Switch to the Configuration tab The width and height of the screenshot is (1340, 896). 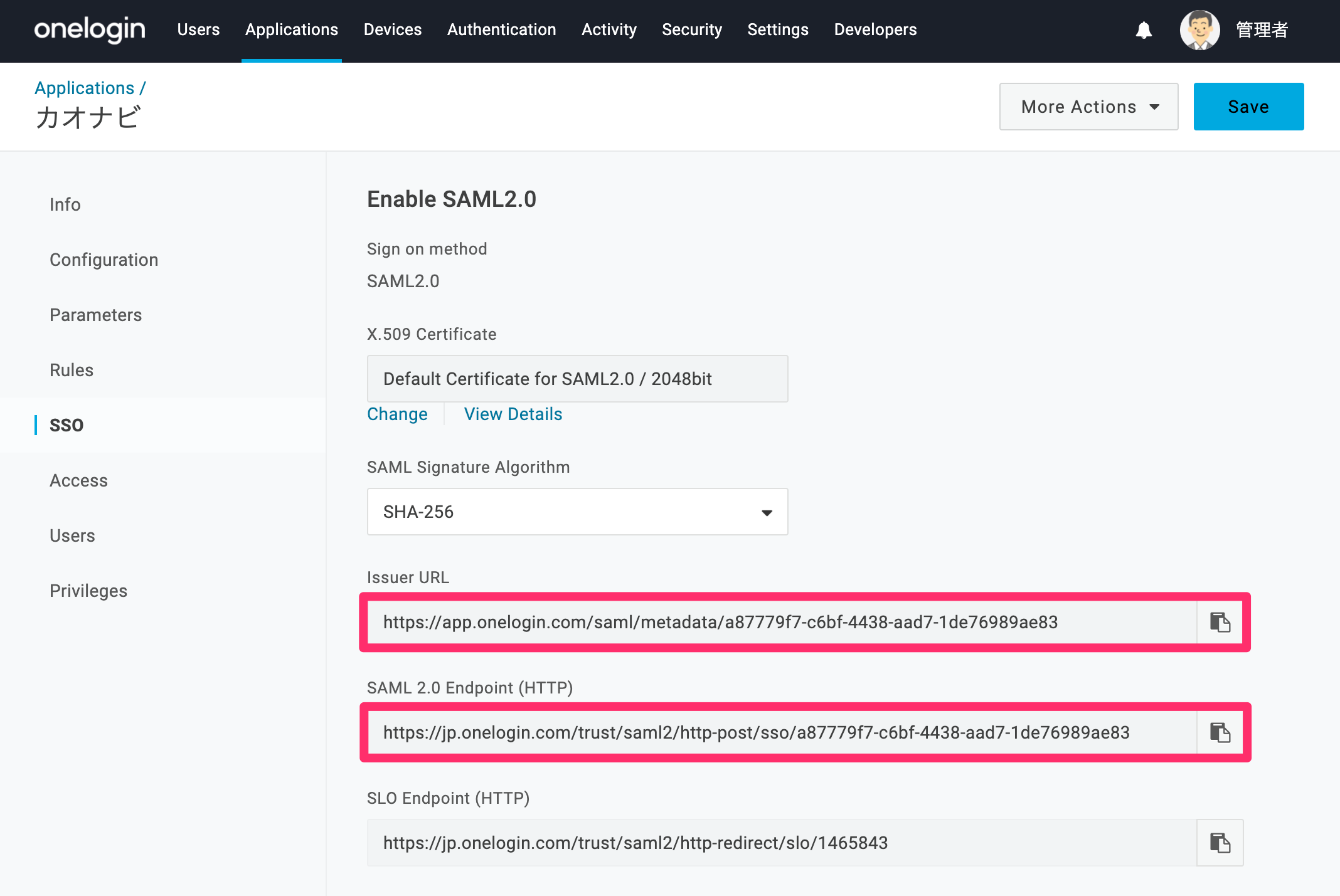(x=104, y=260)
